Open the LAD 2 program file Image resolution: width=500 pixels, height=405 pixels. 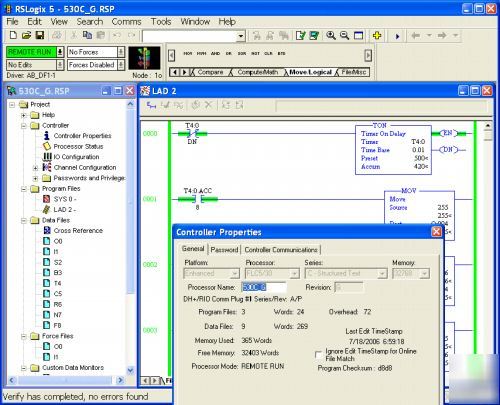65,210
